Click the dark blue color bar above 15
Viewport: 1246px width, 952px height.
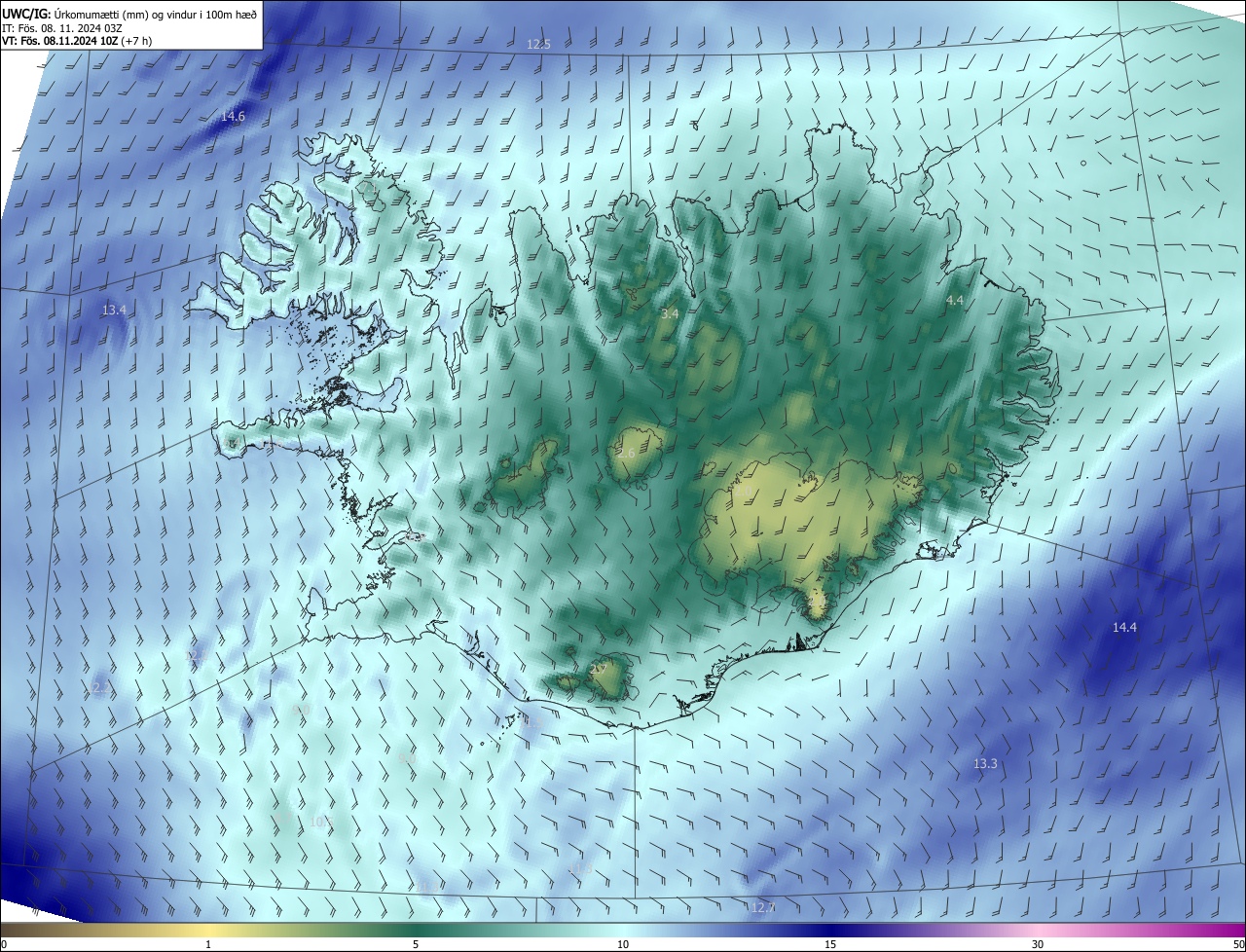tap(830, 930)
